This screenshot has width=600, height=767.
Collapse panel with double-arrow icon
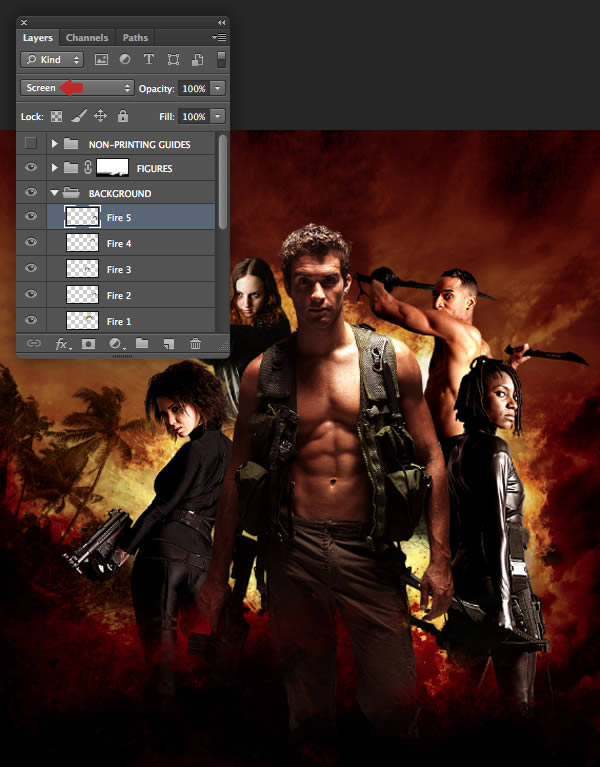[x=222, y=23]
